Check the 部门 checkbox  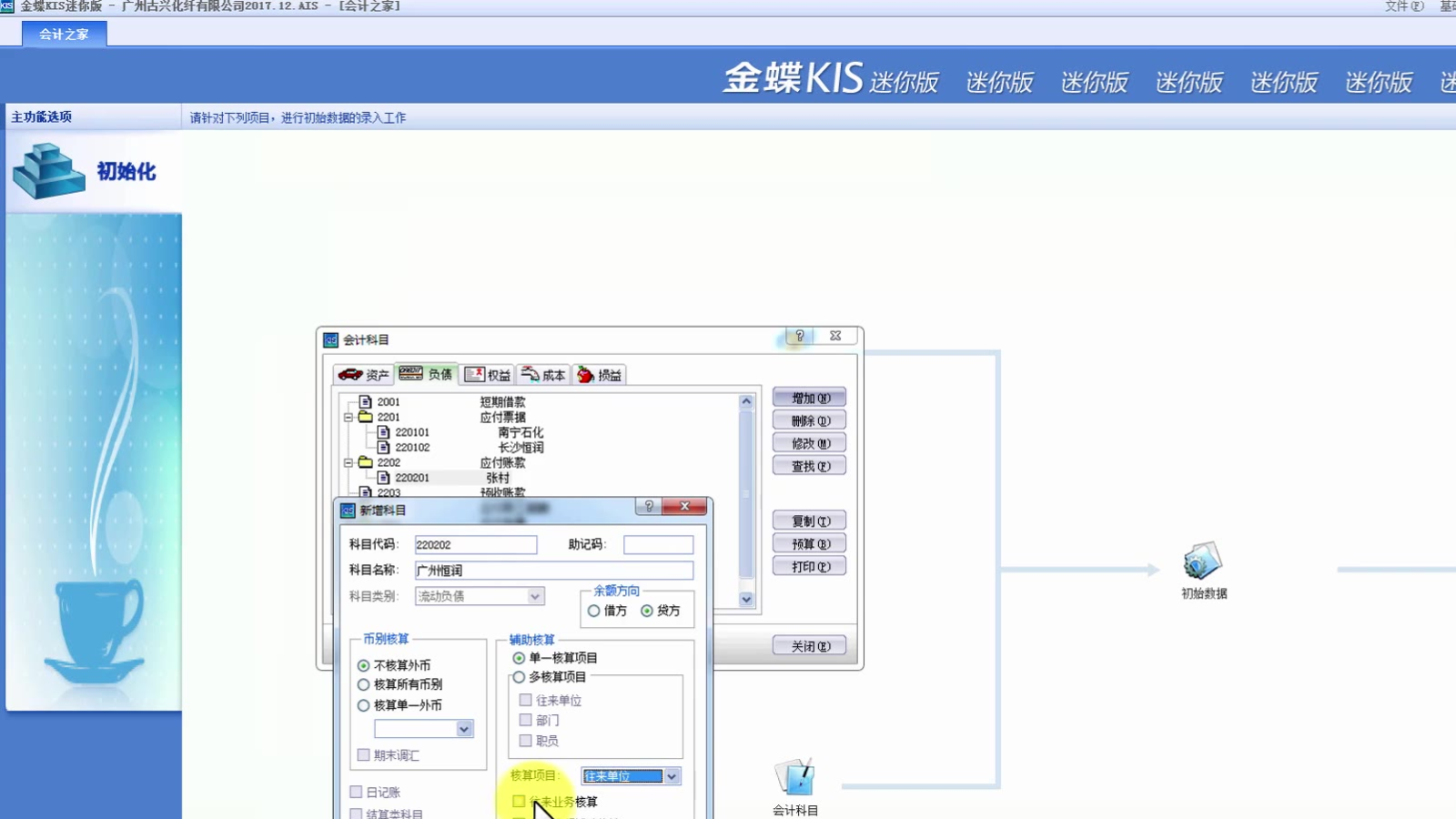pos(525,720)
